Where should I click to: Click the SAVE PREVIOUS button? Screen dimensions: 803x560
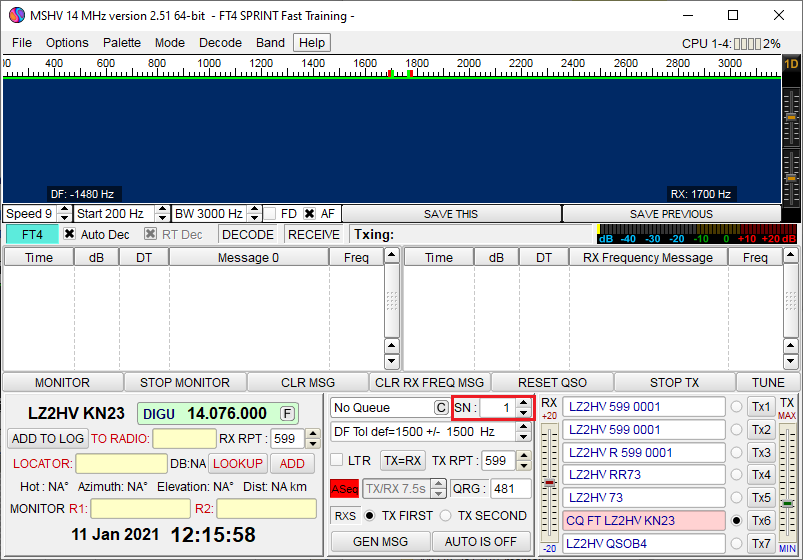(671, 214)
